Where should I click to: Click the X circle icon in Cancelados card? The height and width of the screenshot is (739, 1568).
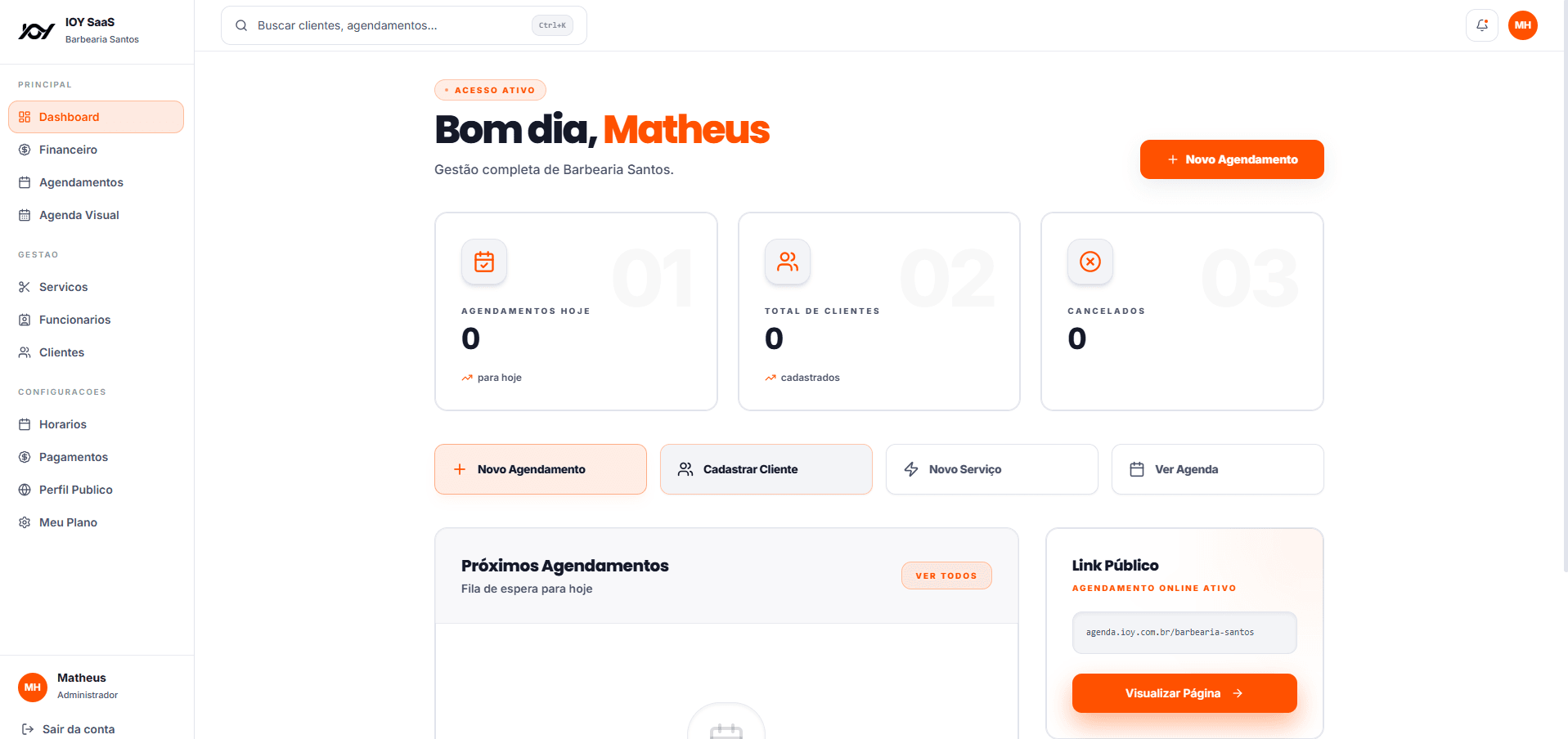click(x=1090, y=262)
